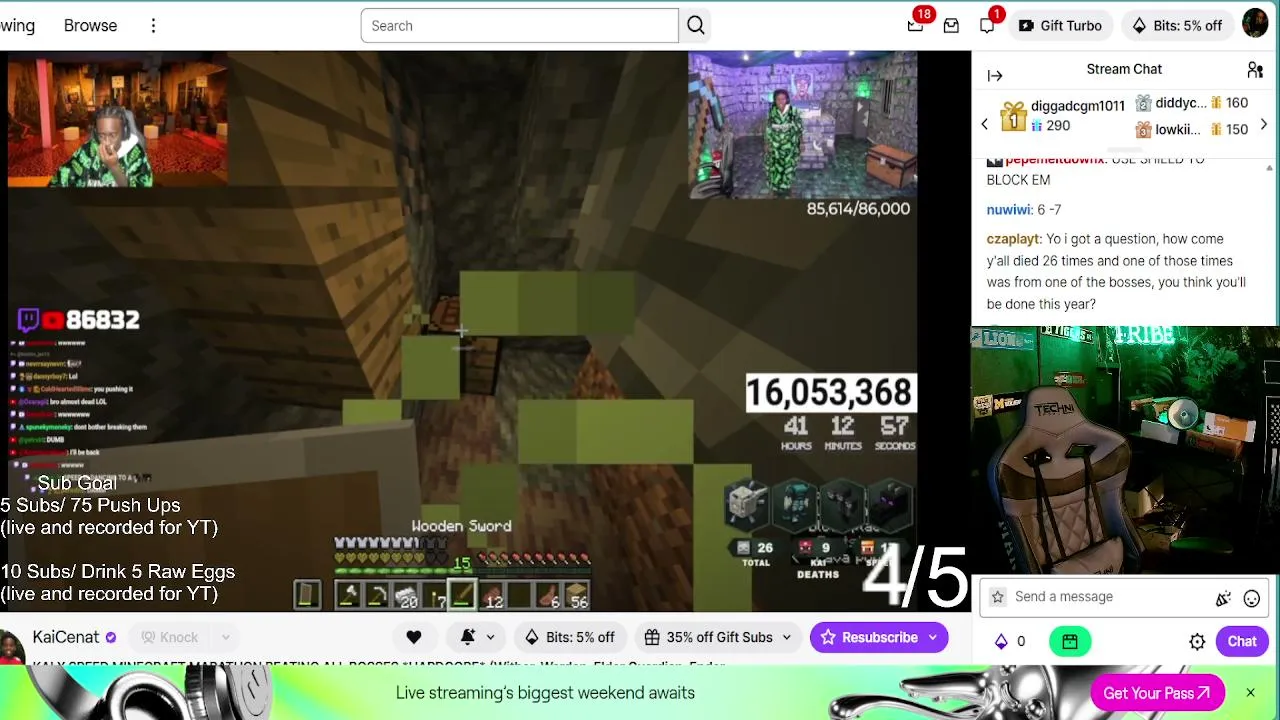Image resolution: width=1280 pixels, height=720 pixels.
Task: Click the Get Your Pass button
Action: 1157,693
